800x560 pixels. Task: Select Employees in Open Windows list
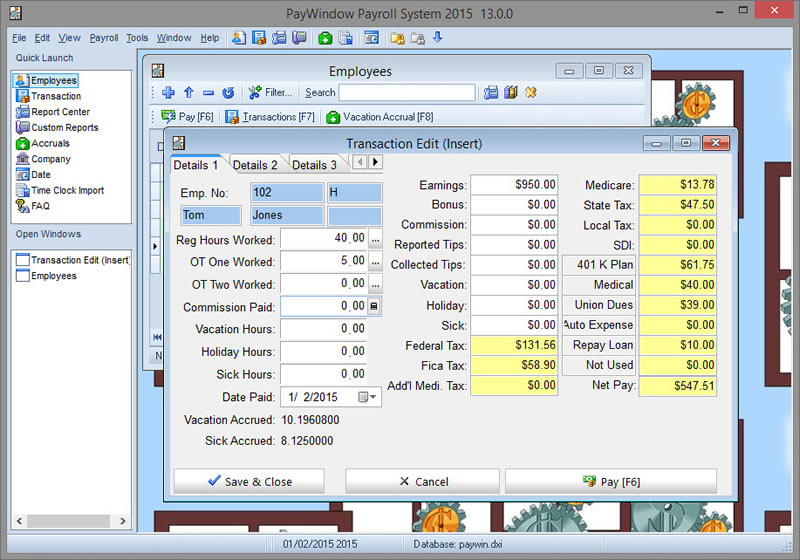click(46, 276)
